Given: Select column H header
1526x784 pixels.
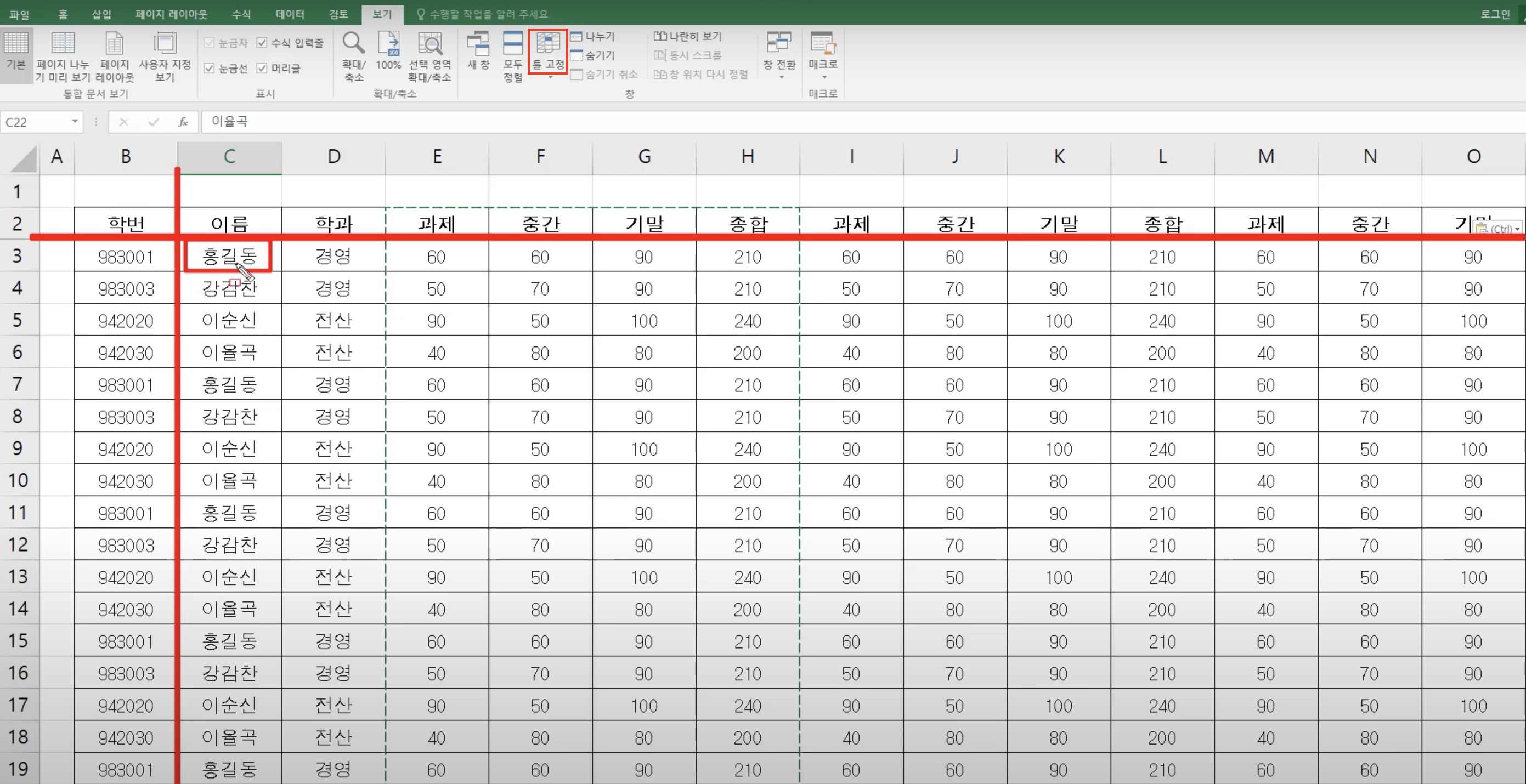Looking at the screenshot, I should [748, 157].
